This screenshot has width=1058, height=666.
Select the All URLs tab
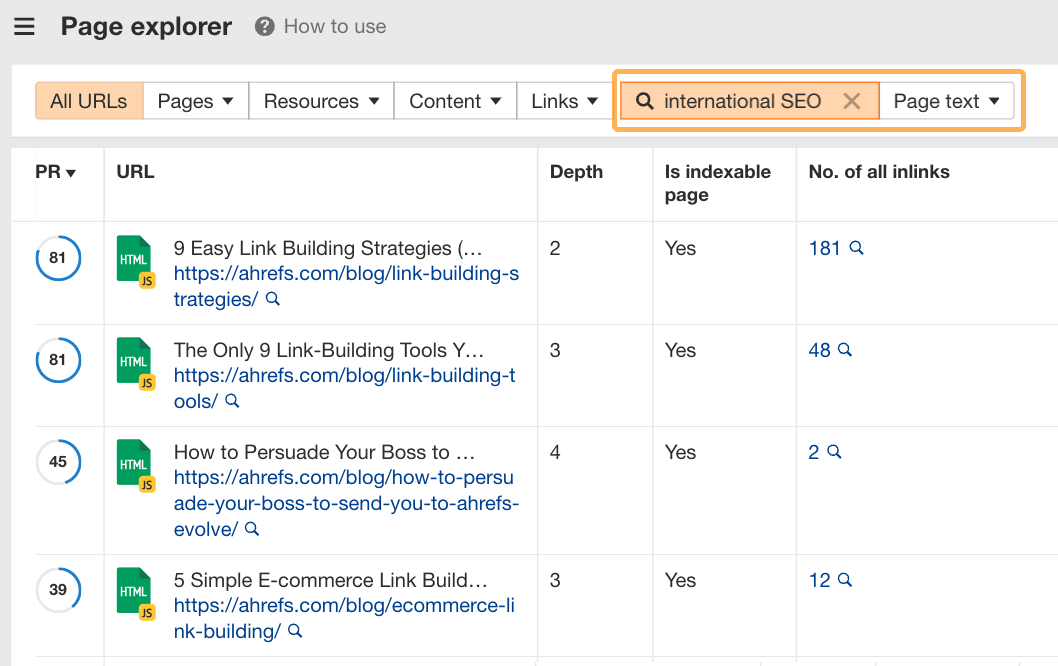coord(88,101)
